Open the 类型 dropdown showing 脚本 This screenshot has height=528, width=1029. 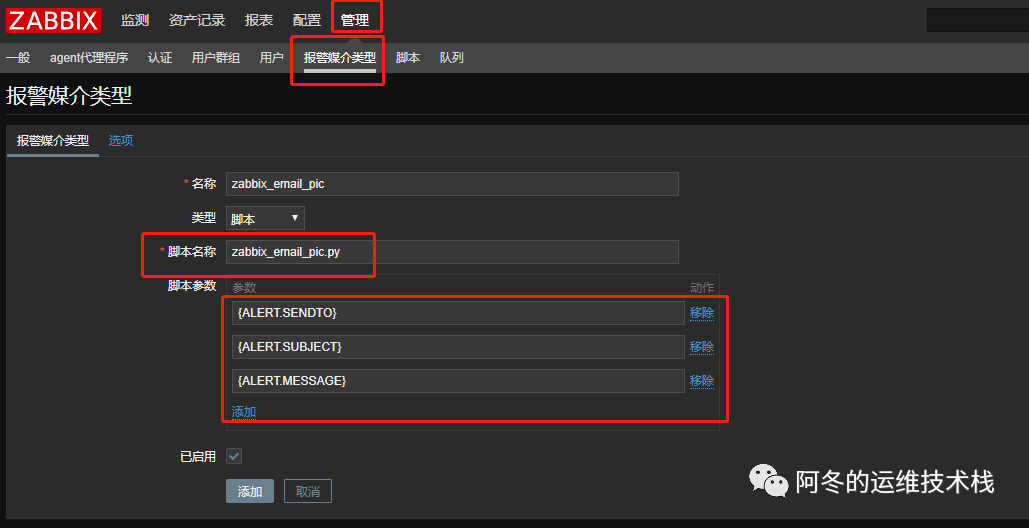coord(265,218)
